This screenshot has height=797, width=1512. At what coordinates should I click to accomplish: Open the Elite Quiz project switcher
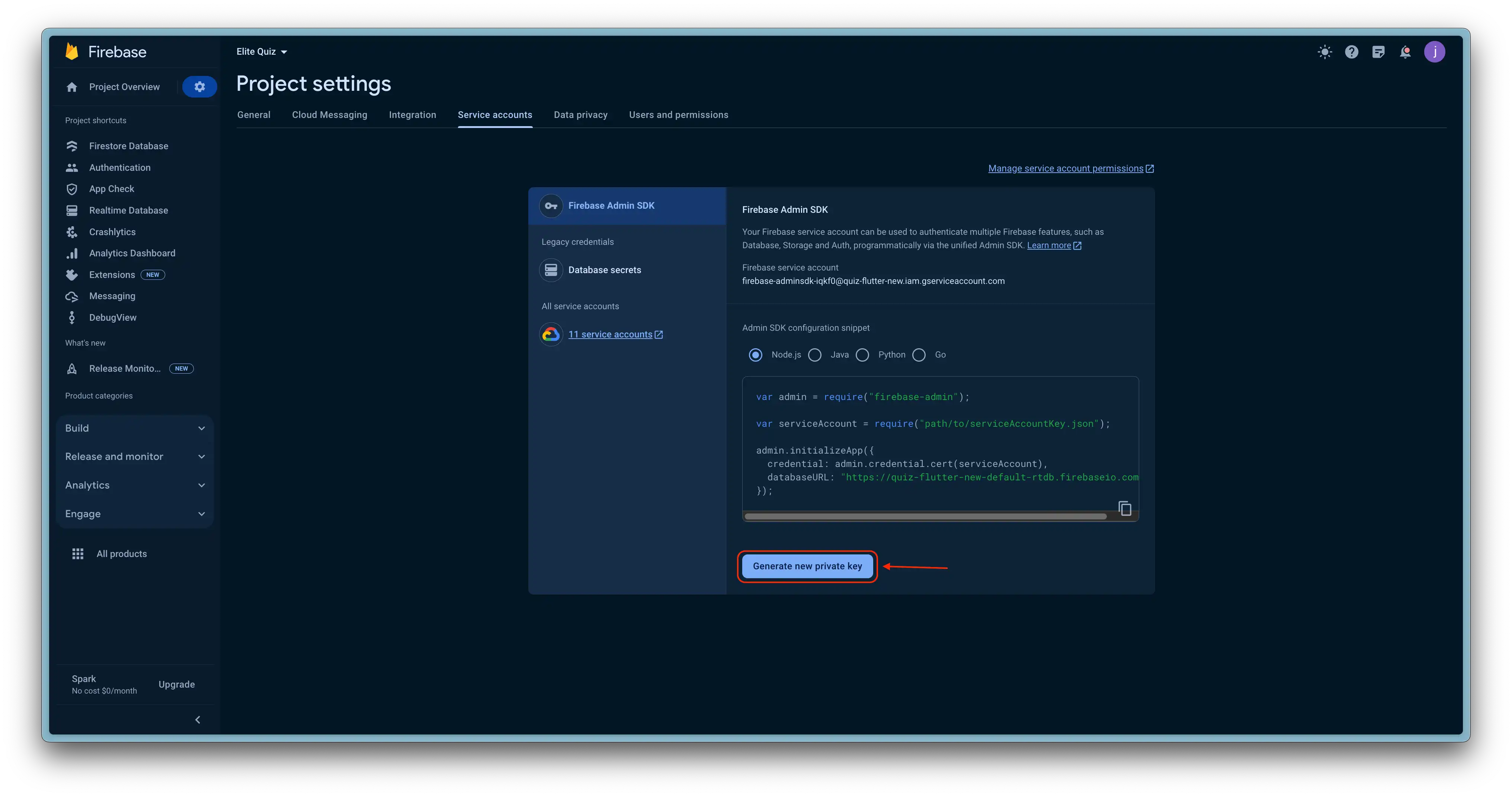click(261, 52)
